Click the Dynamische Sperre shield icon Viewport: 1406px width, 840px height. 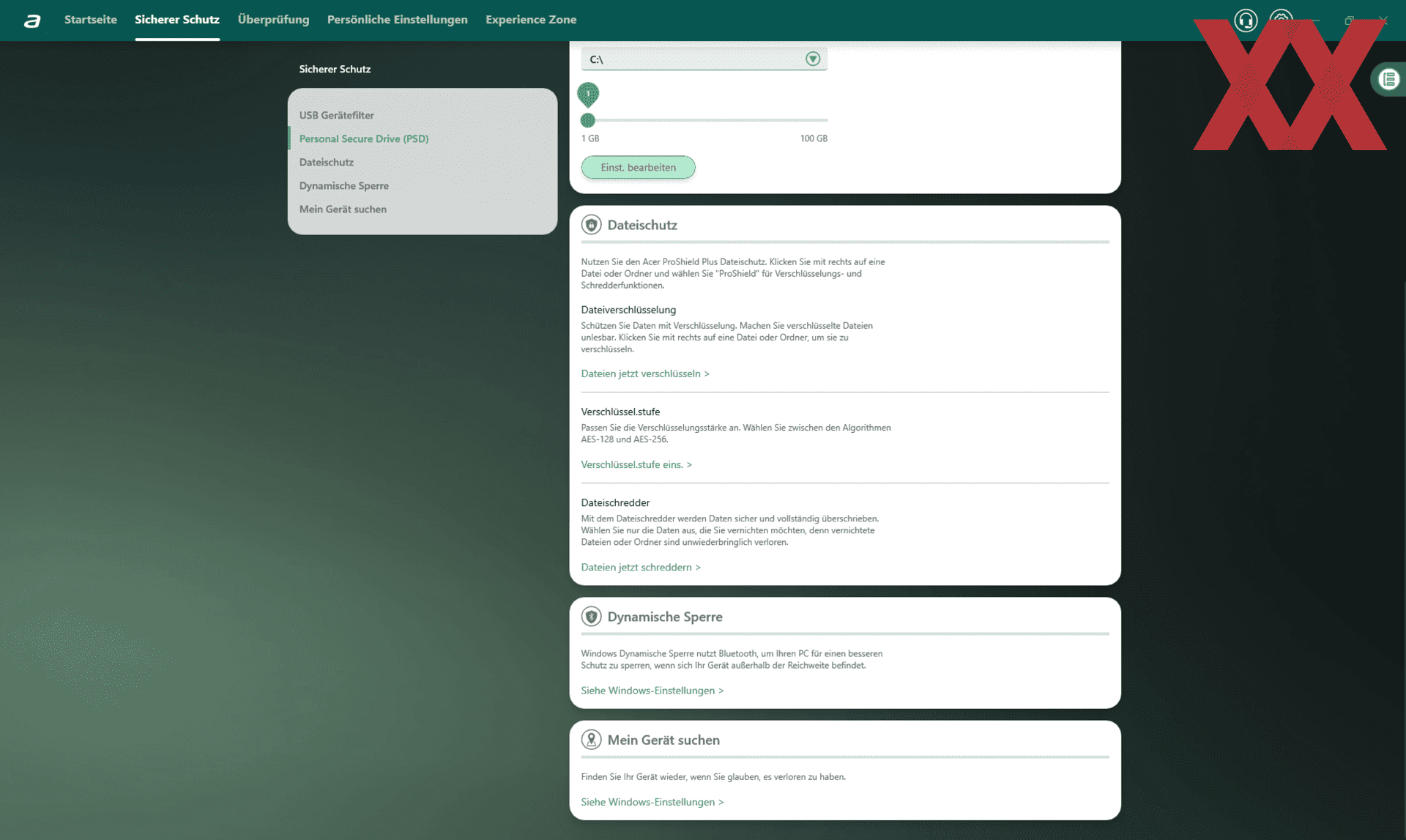point(591,617)
